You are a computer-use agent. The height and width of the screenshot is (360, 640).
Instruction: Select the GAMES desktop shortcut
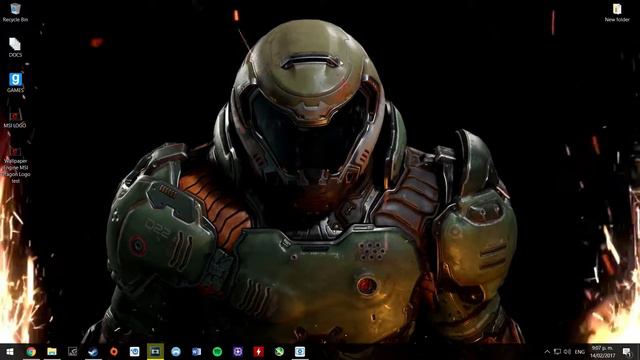[x=15, y=82]
